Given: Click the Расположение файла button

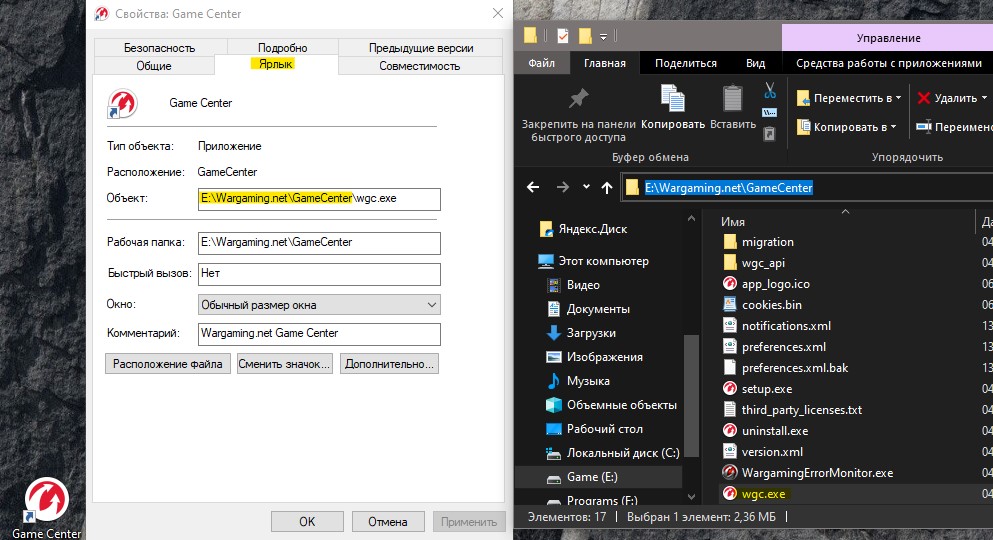Looking at the screenshot, I should [x=168, y=364].
